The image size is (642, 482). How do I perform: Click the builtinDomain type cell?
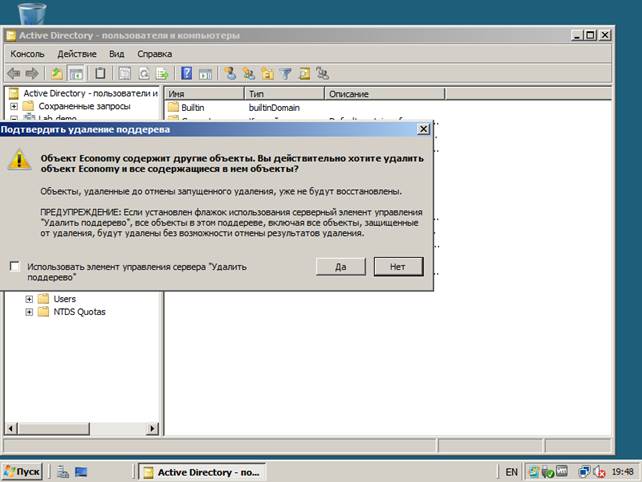coord(274,108)
